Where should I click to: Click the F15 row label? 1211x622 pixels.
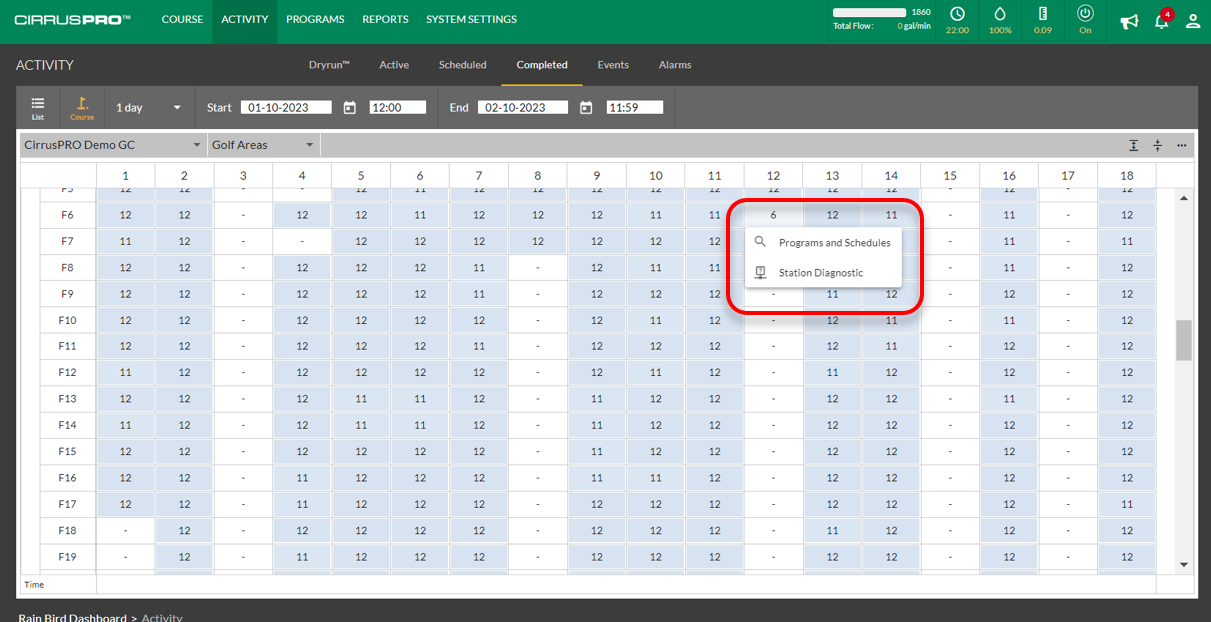point(67,452)
